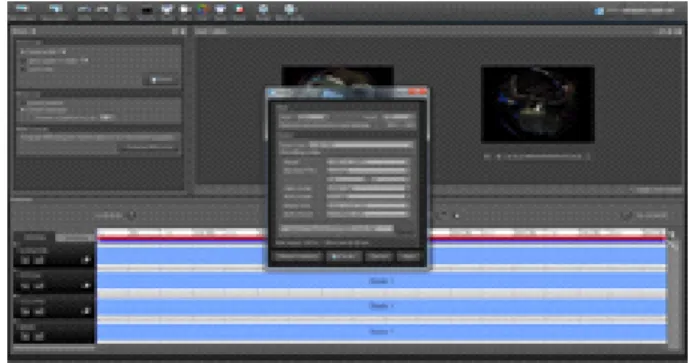Click the first small button in the top track header
689x363 pixels.
[25, 260]
